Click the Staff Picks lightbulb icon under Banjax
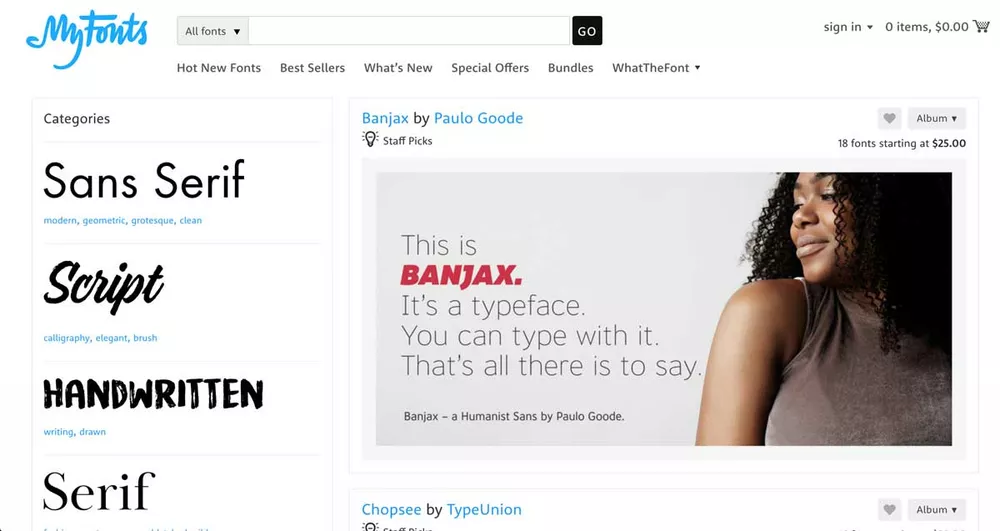This screenshot has width=1000, height=531. pyautogui.click(x=370, y=139)
